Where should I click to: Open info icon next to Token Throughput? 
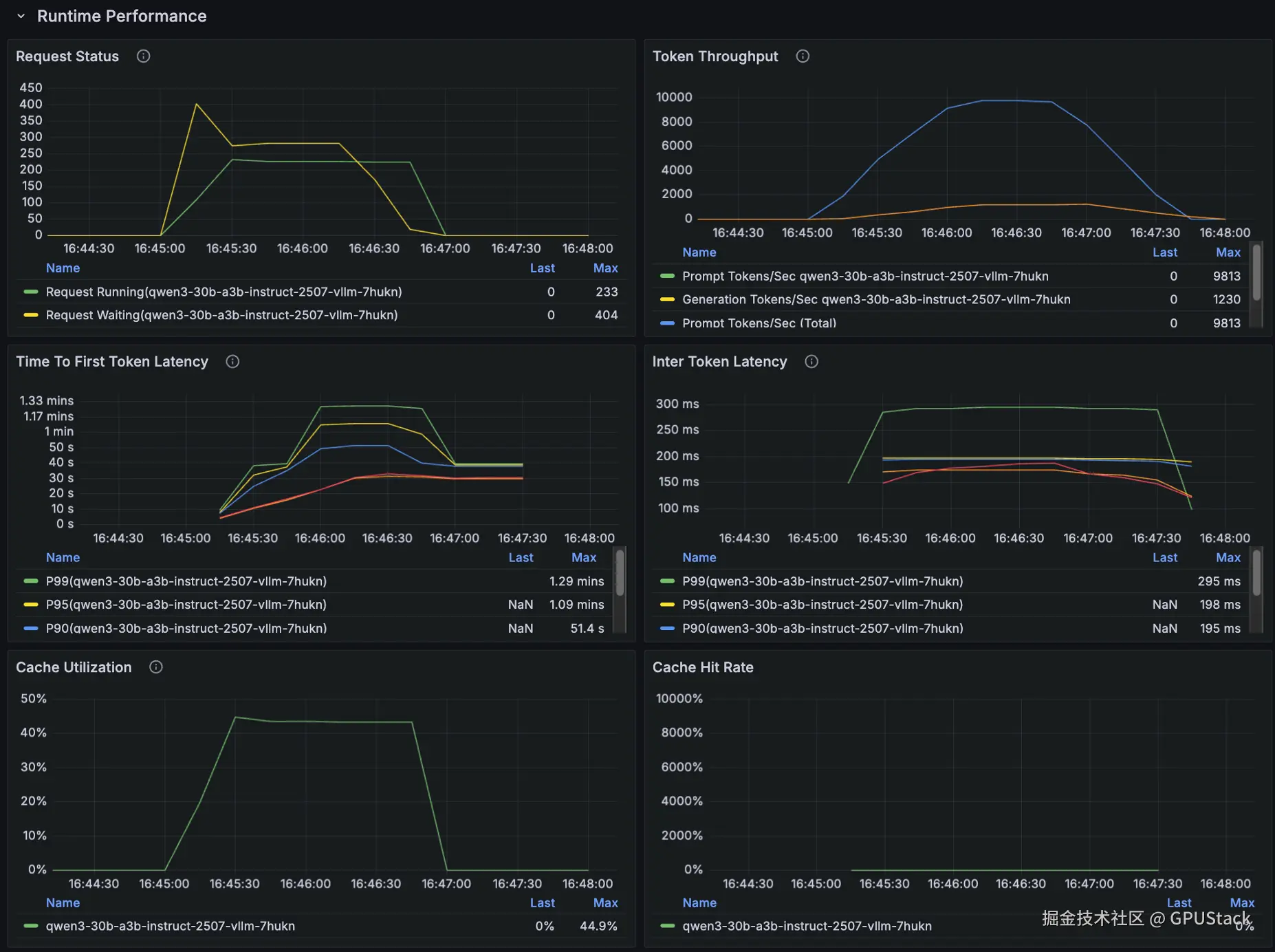coord(803,56)
